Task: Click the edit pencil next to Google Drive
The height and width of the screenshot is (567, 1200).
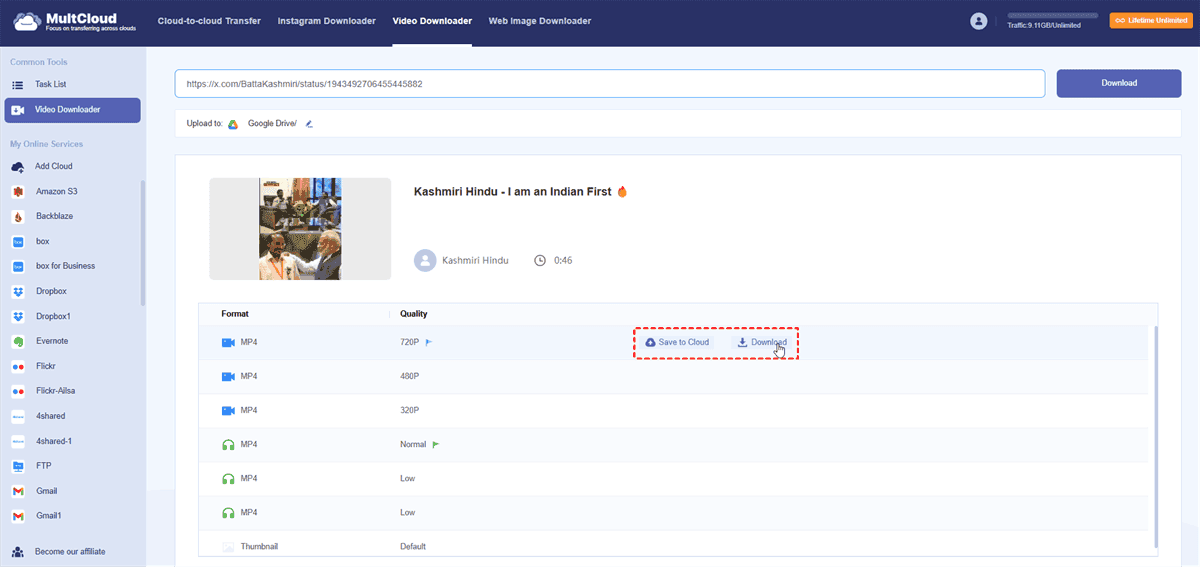Action: click(309, 124)
